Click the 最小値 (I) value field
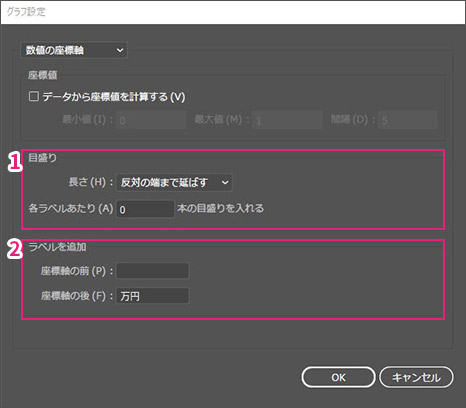This screenshot has height=408, width=466. (x=151, y=120)
